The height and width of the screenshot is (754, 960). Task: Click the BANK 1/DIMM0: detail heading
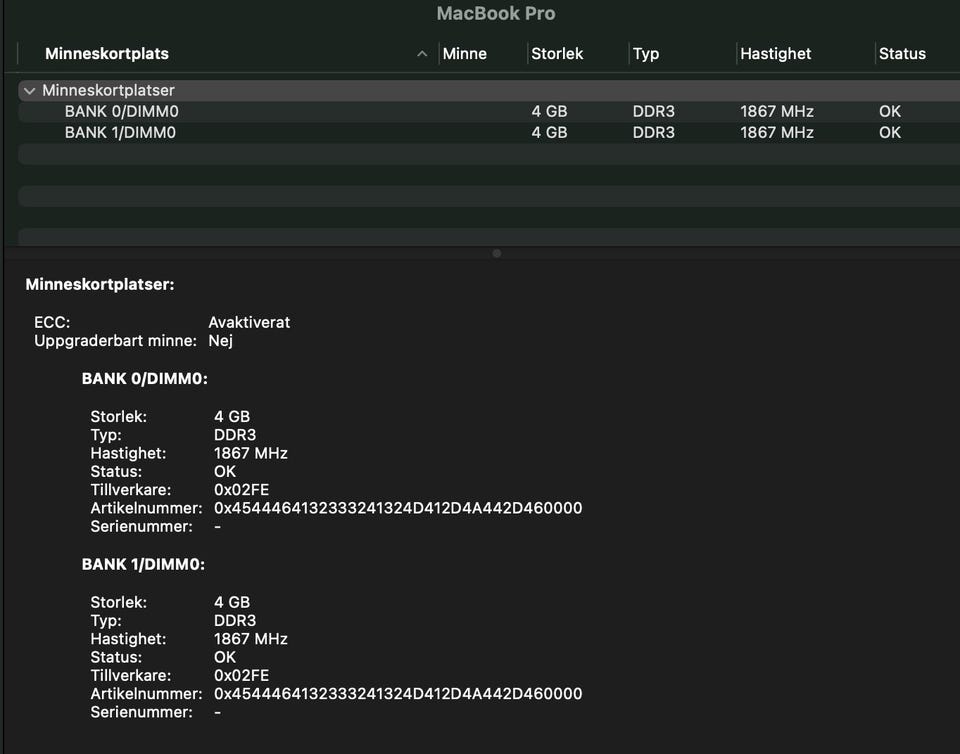143,564
